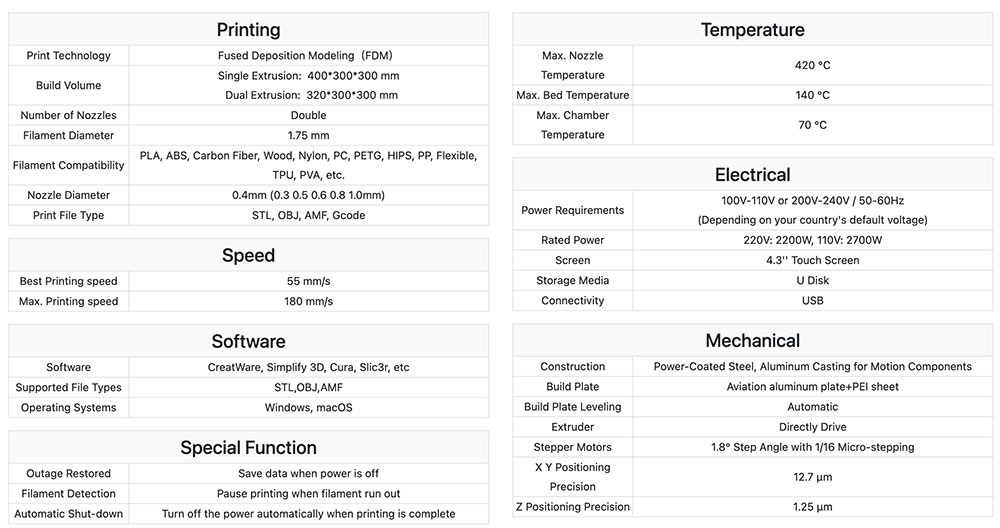Click the Temperature section header
Viewport: 1000px width, 528px height.
[x=753, y=29]
